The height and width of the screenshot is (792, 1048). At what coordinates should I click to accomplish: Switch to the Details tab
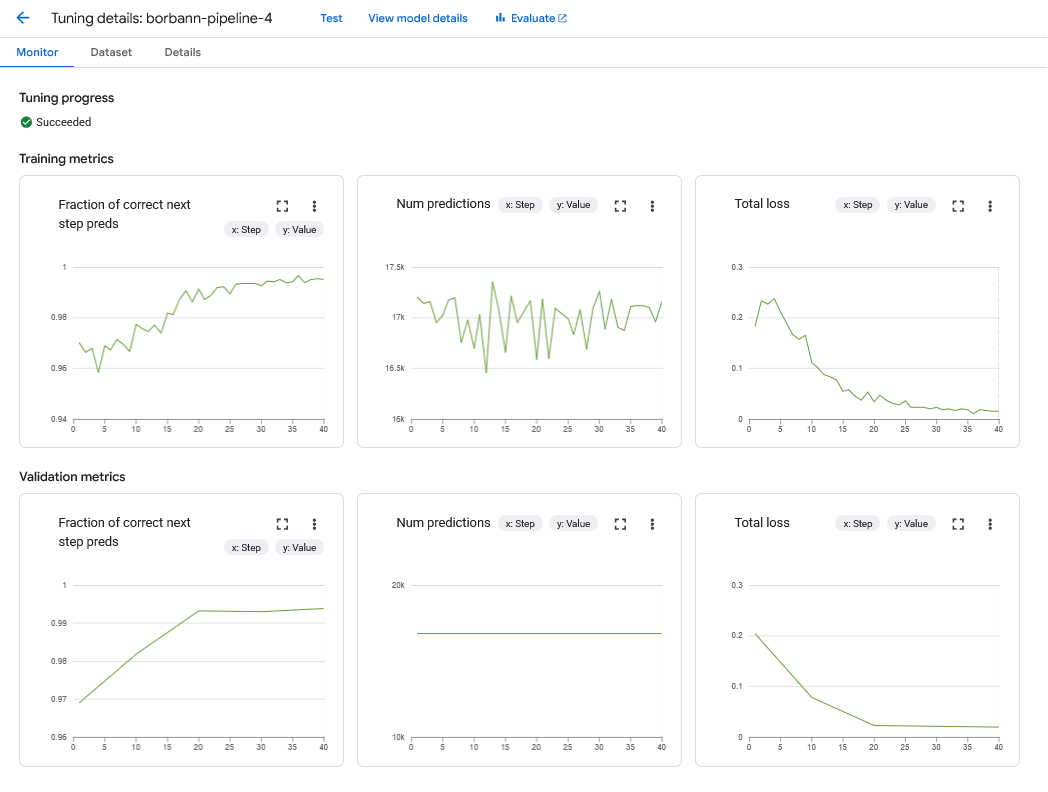[182, 52]
